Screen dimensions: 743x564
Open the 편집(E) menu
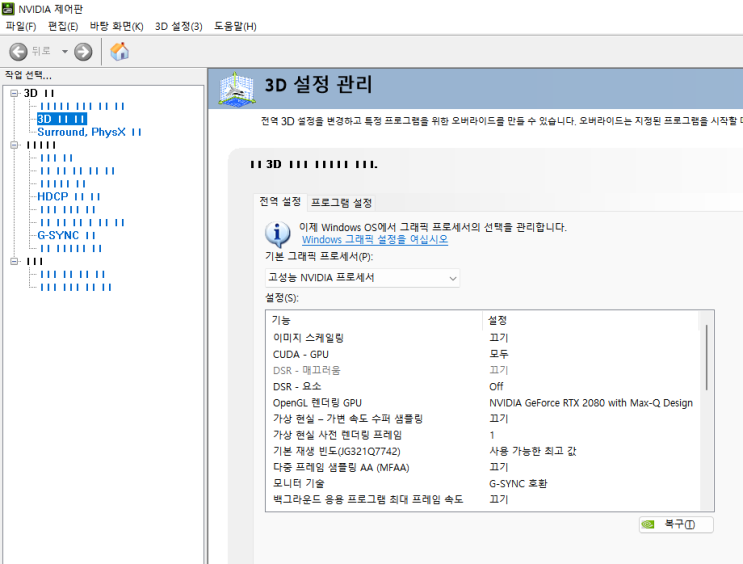tap(63, 27)
